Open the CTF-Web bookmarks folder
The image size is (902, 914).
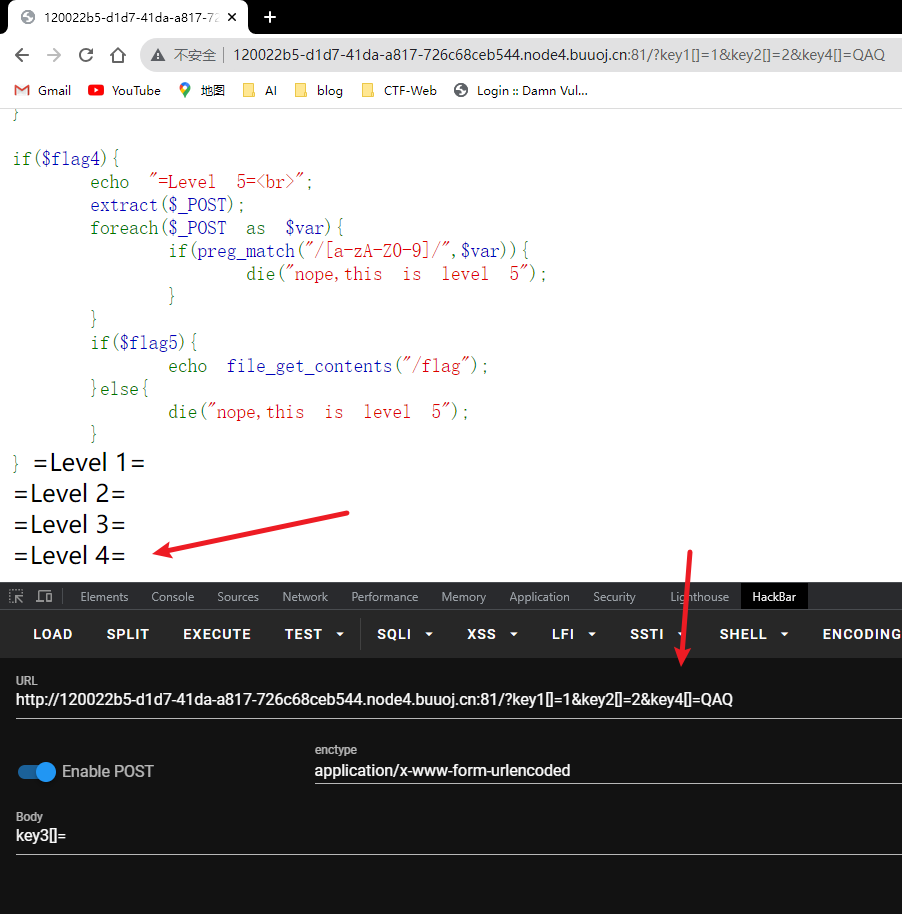tap(399, 90)
